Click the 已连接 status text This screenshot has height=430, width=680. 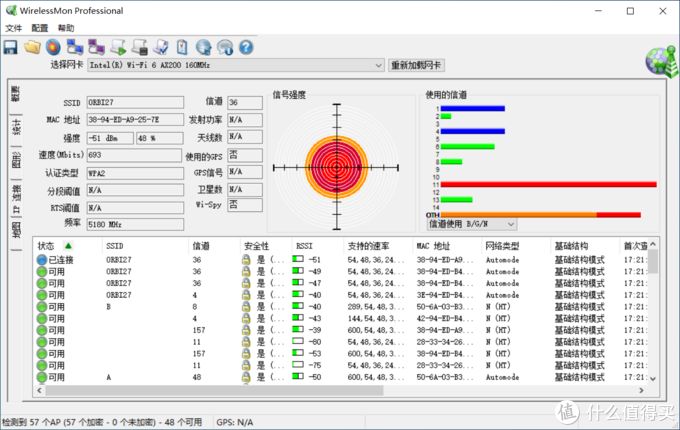(61, 260)
